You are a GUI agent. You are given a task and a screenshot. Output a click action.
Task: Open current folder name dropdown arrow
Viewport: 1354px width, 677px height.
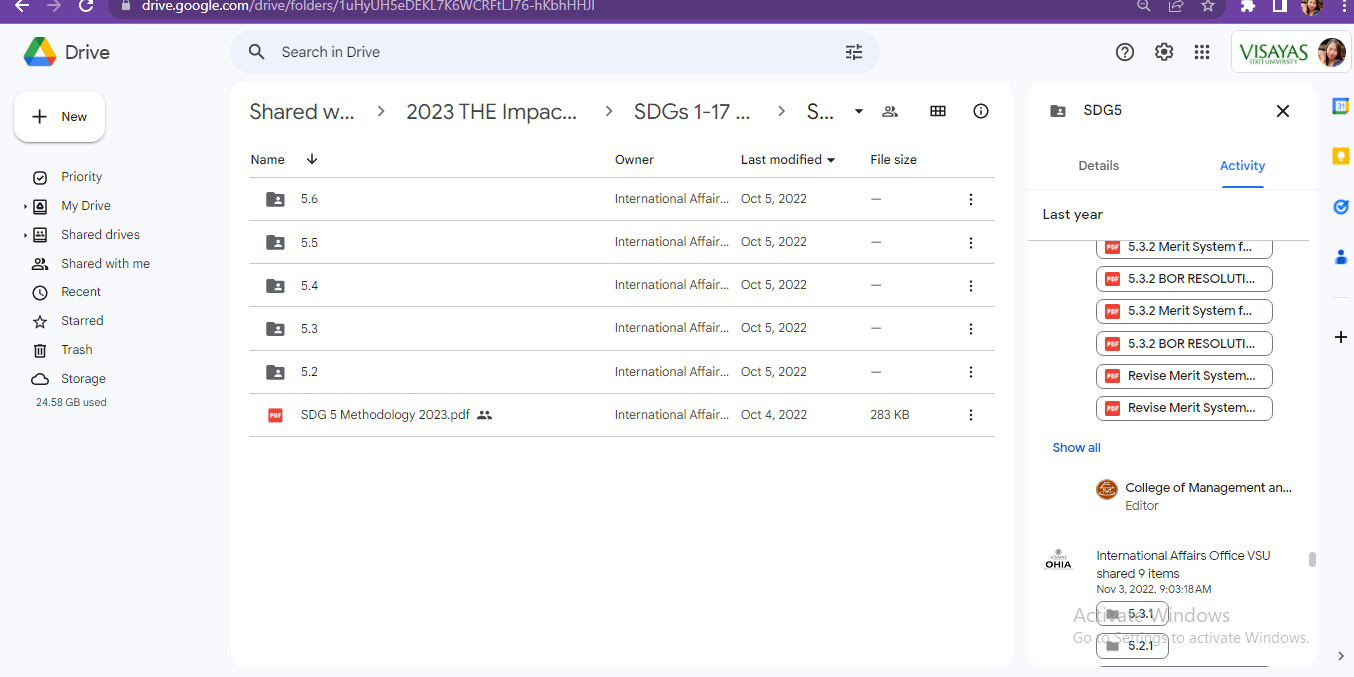click(858, 111)
